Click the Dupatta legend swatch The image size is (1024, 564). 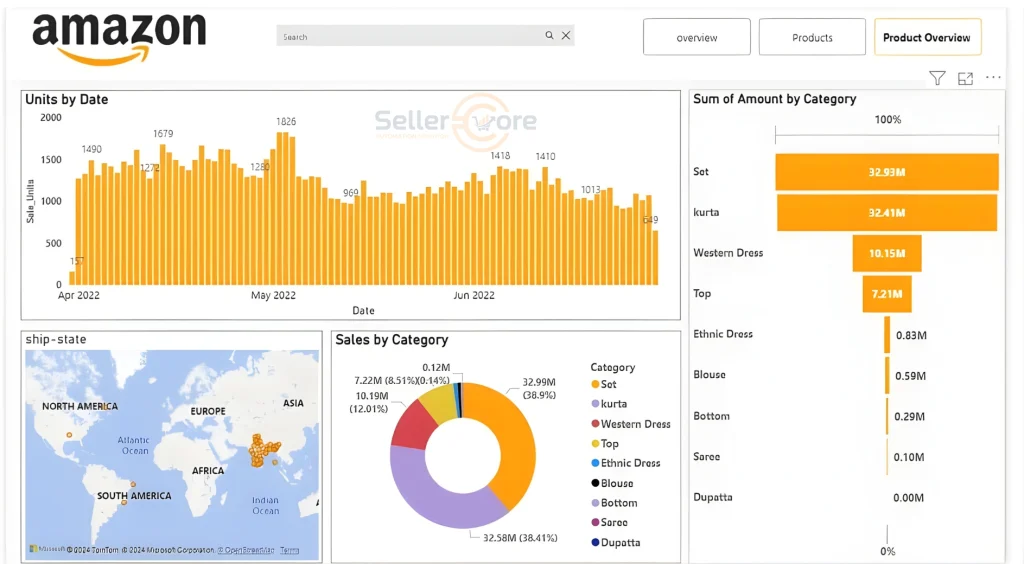(595, 542)
